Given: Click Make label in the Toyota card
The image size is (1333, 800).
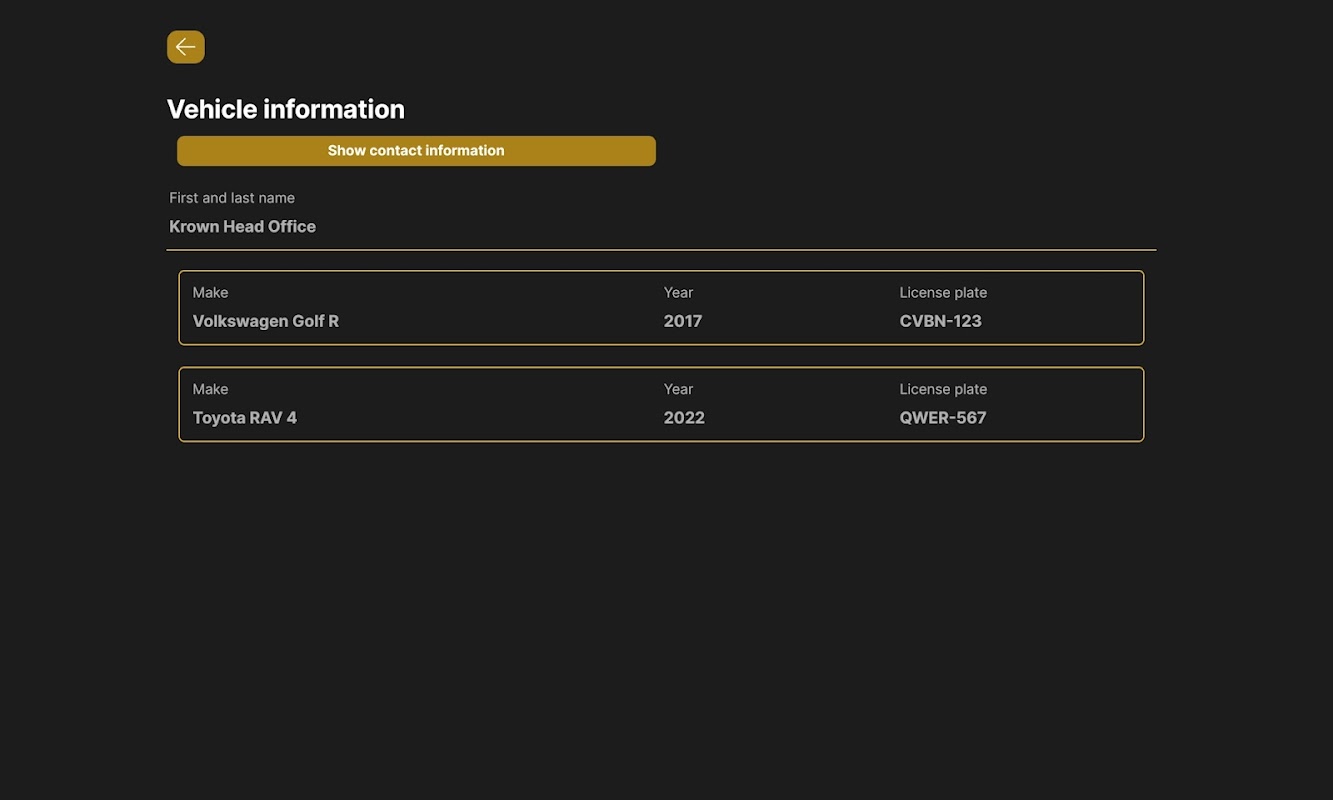Looking at the screenshot, I should [210, 390].
